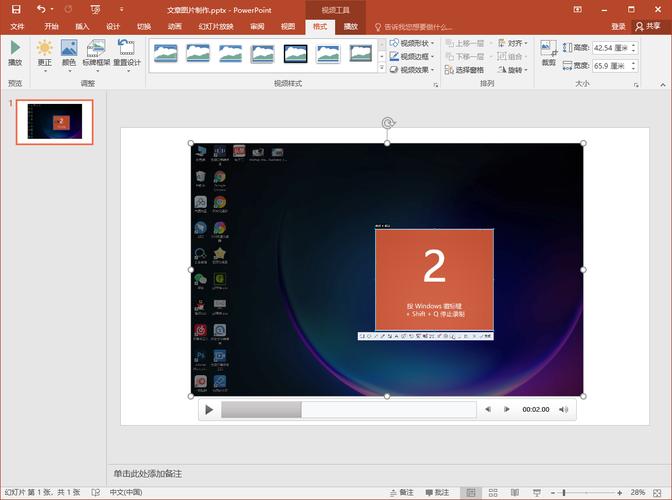Image resolution: width=672 pixels, height=500 pixels.
Task: Switch to the 视图 ribbon tab
Action: pos(288,27)
